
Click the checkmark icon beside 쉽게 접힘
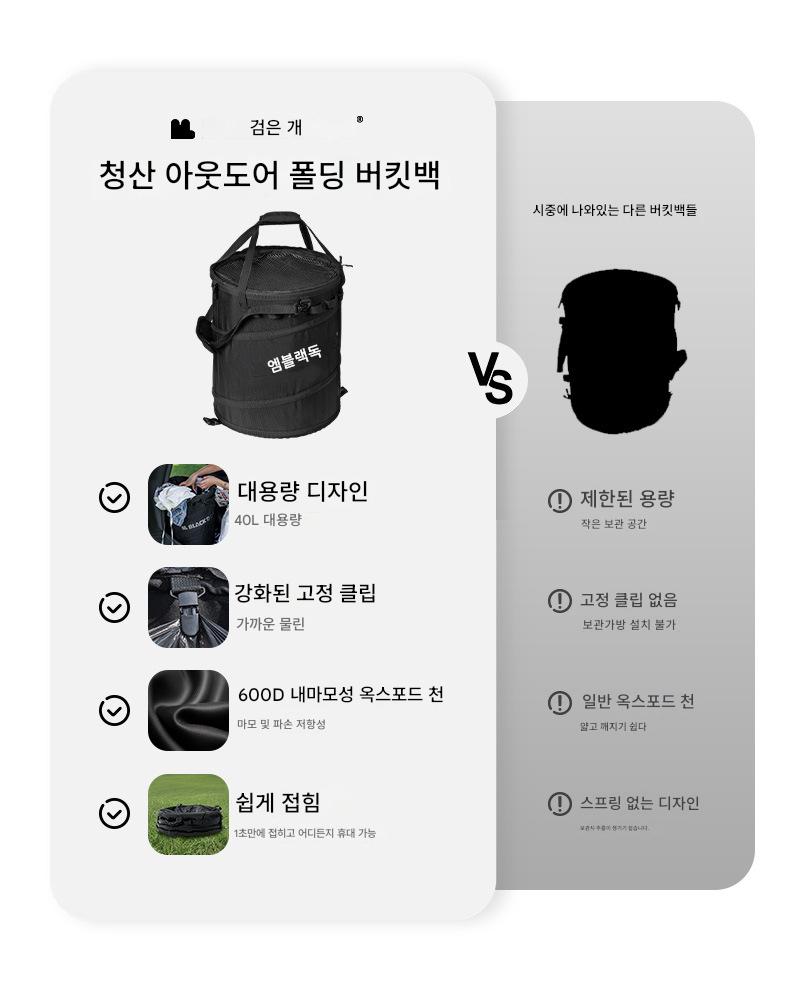pyautogui.click(x=115, y=814)
